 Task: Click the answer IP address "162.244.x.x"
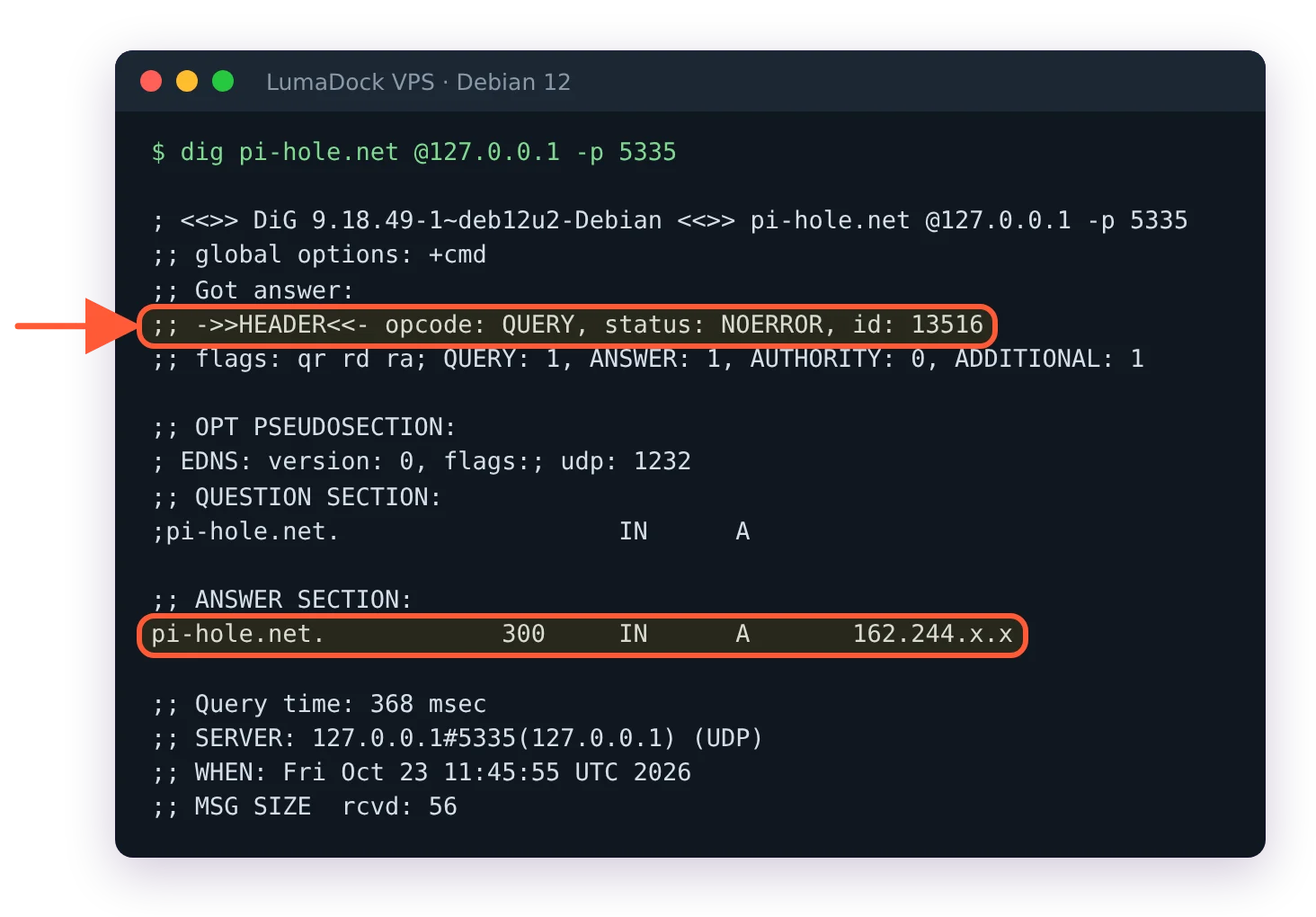pyautogui.click(x=932, y=634)
